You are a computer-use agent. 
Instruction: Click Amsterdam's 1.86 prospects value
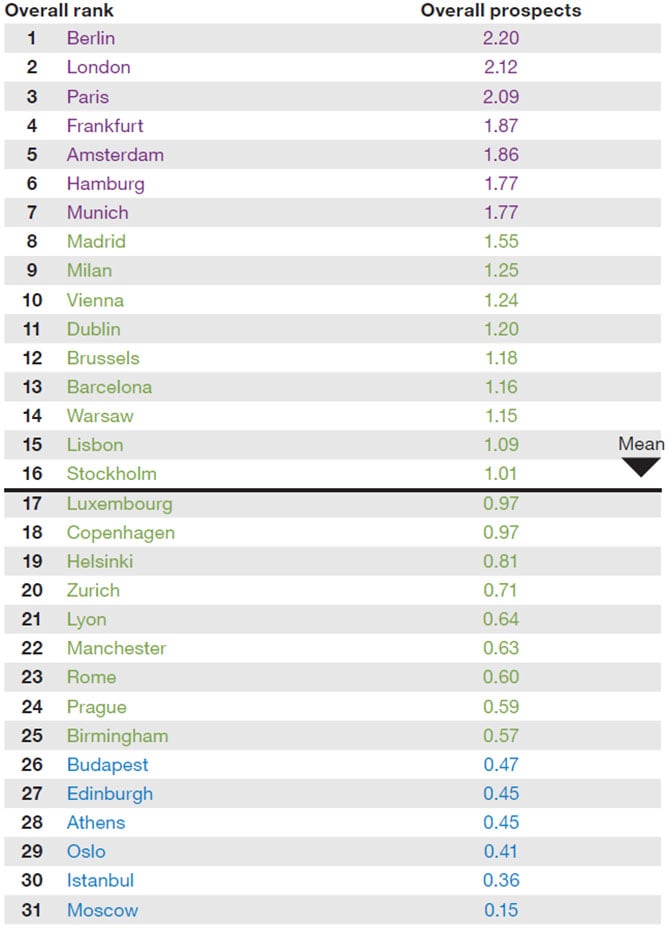coord(500,155)
